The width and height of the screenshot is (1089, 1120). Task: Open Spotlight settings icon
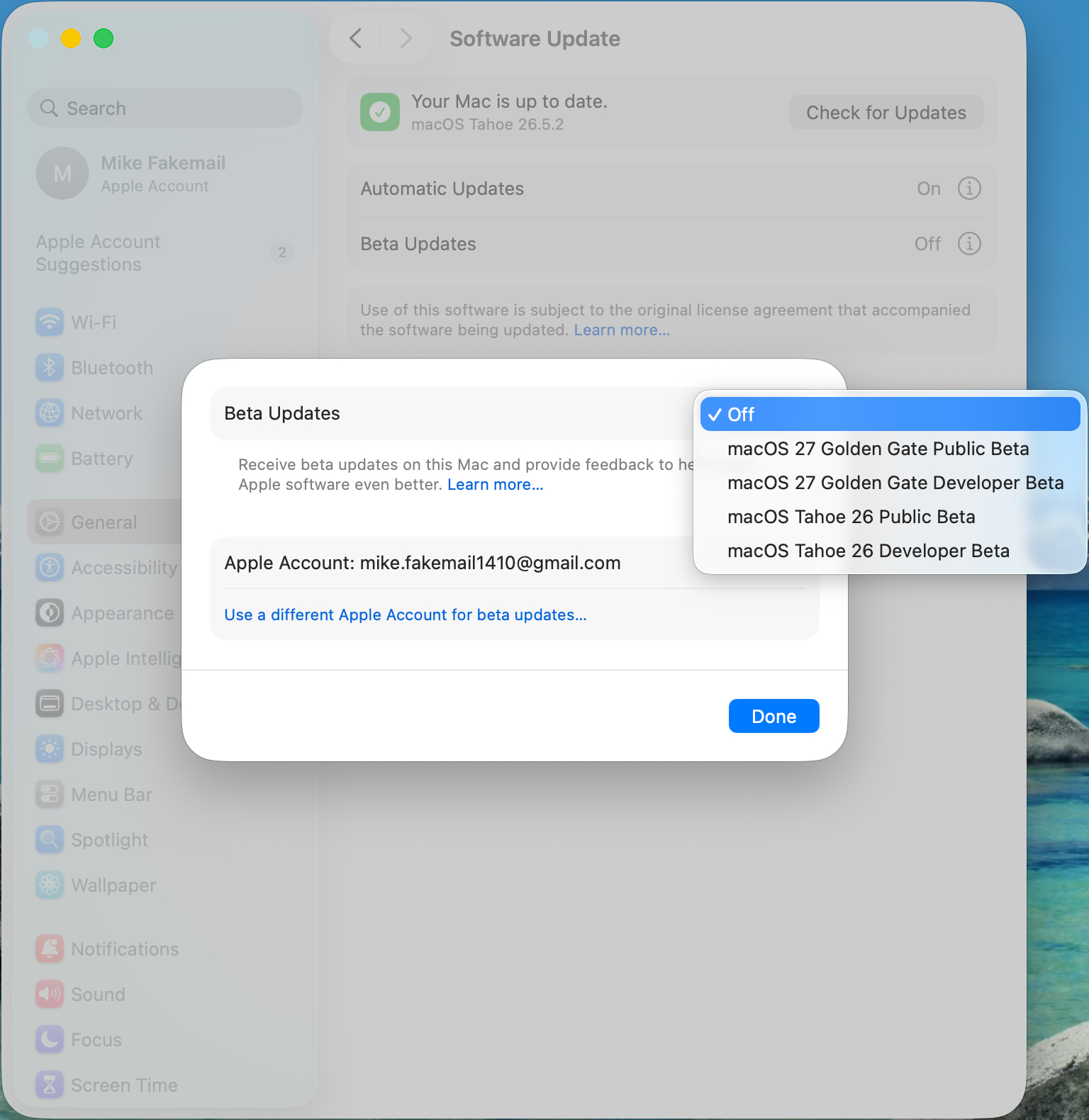[50, 840]
